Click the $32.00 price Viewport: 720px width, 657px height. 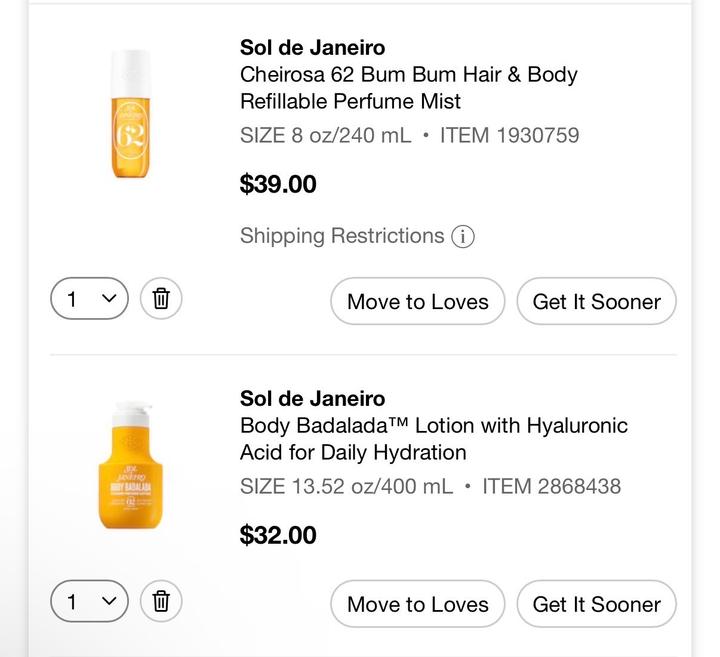278,535
